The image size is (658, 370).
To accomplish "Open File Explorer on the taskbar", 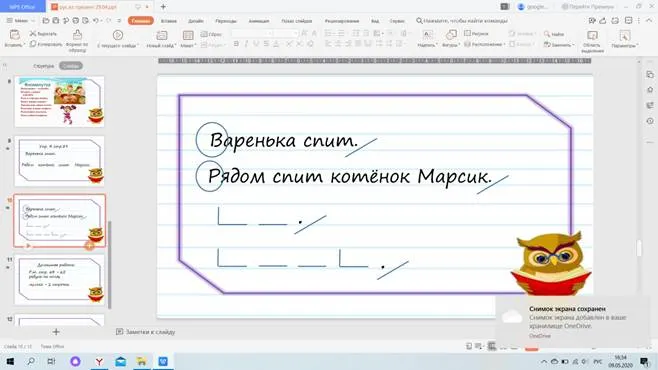I will click(x=142, y=361).
